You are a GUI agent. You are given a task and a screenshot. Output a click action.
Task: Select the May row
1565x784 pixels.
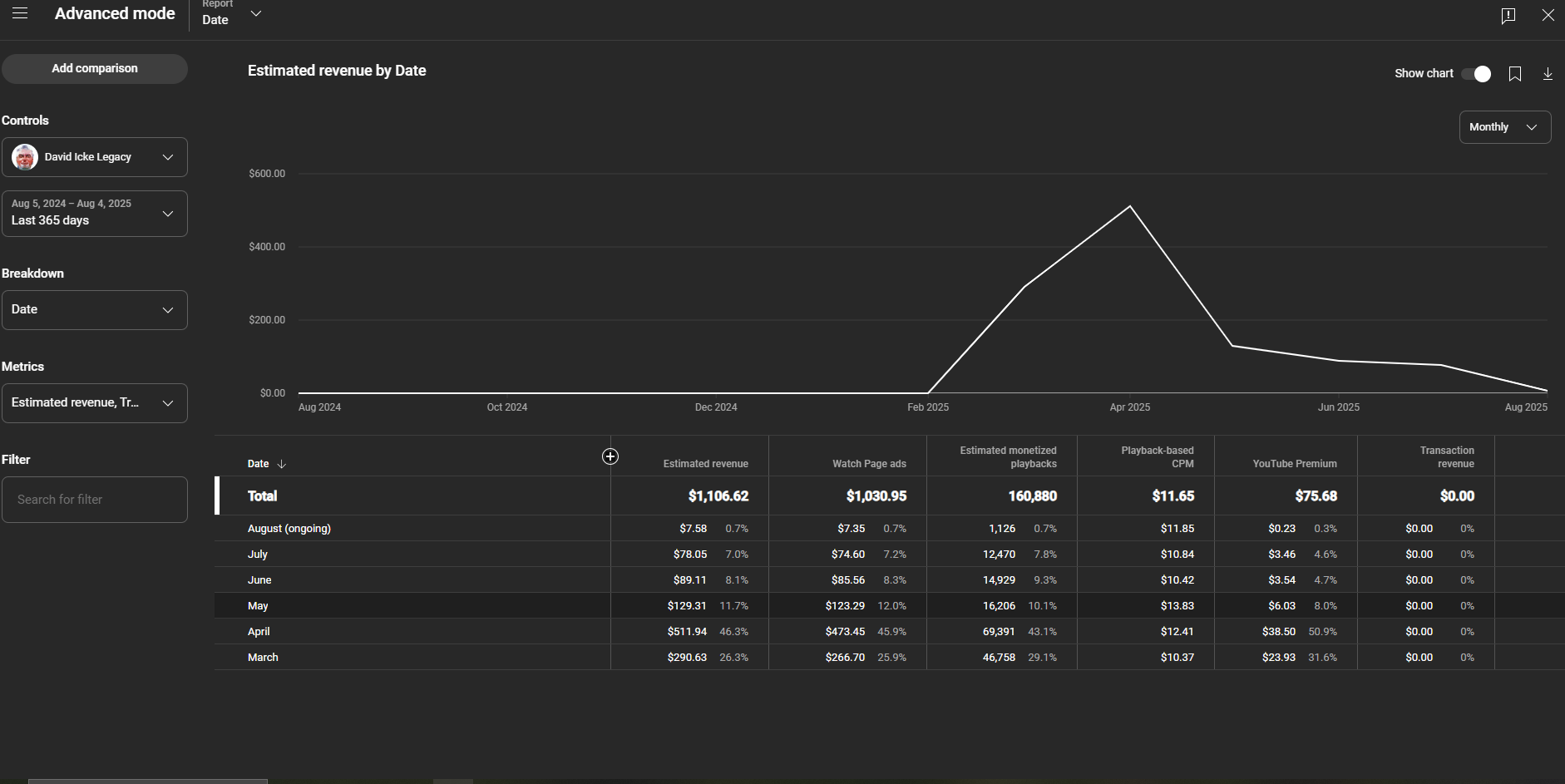[890, 606]
